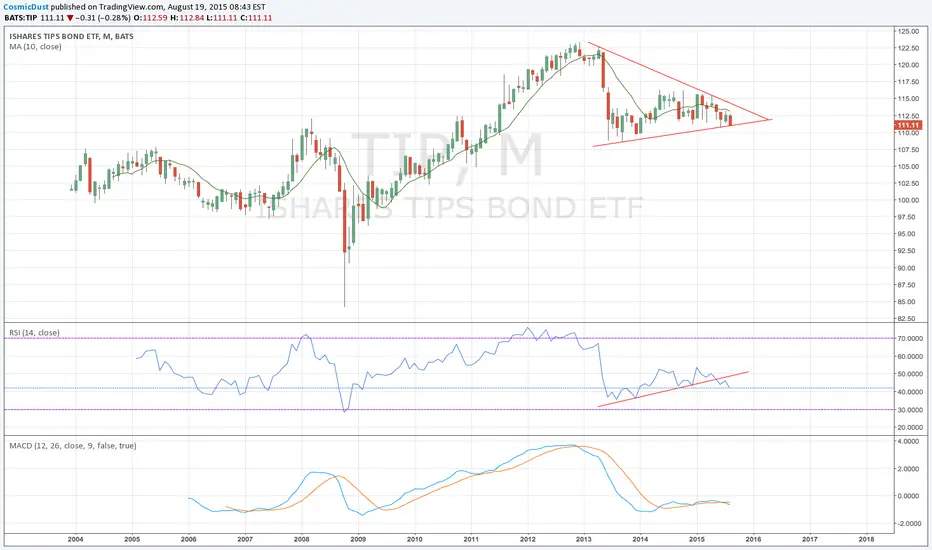Click the 117.50 price axis label
The image size is (932, 550).
pos(909,82)
